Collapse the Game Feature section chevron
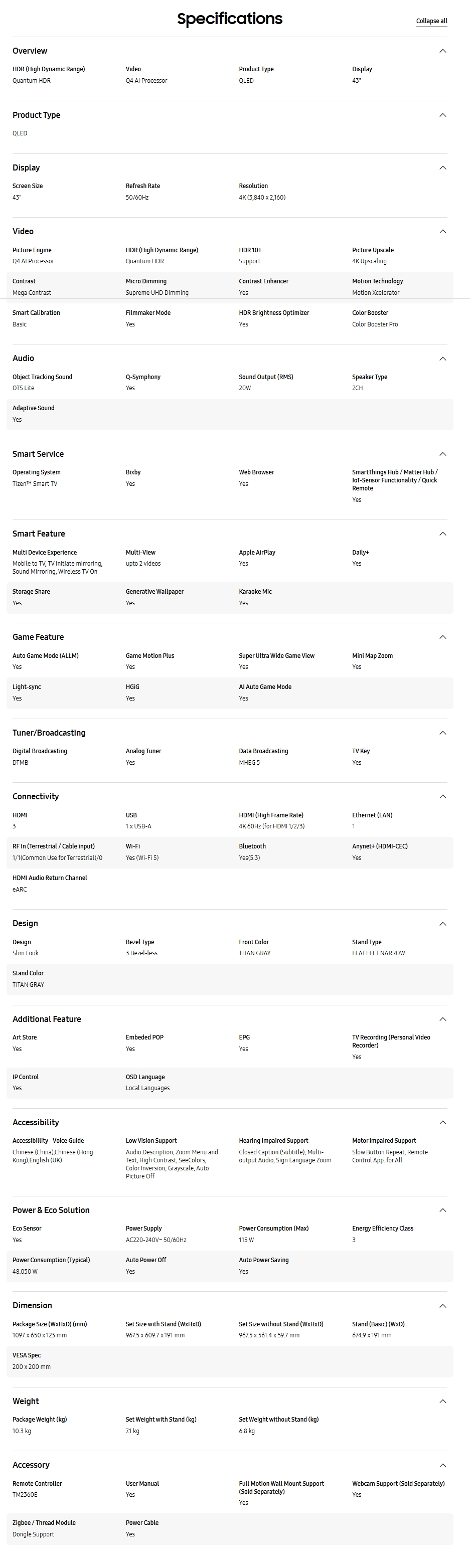The image size is (470, 1568). tap(442, 637)
